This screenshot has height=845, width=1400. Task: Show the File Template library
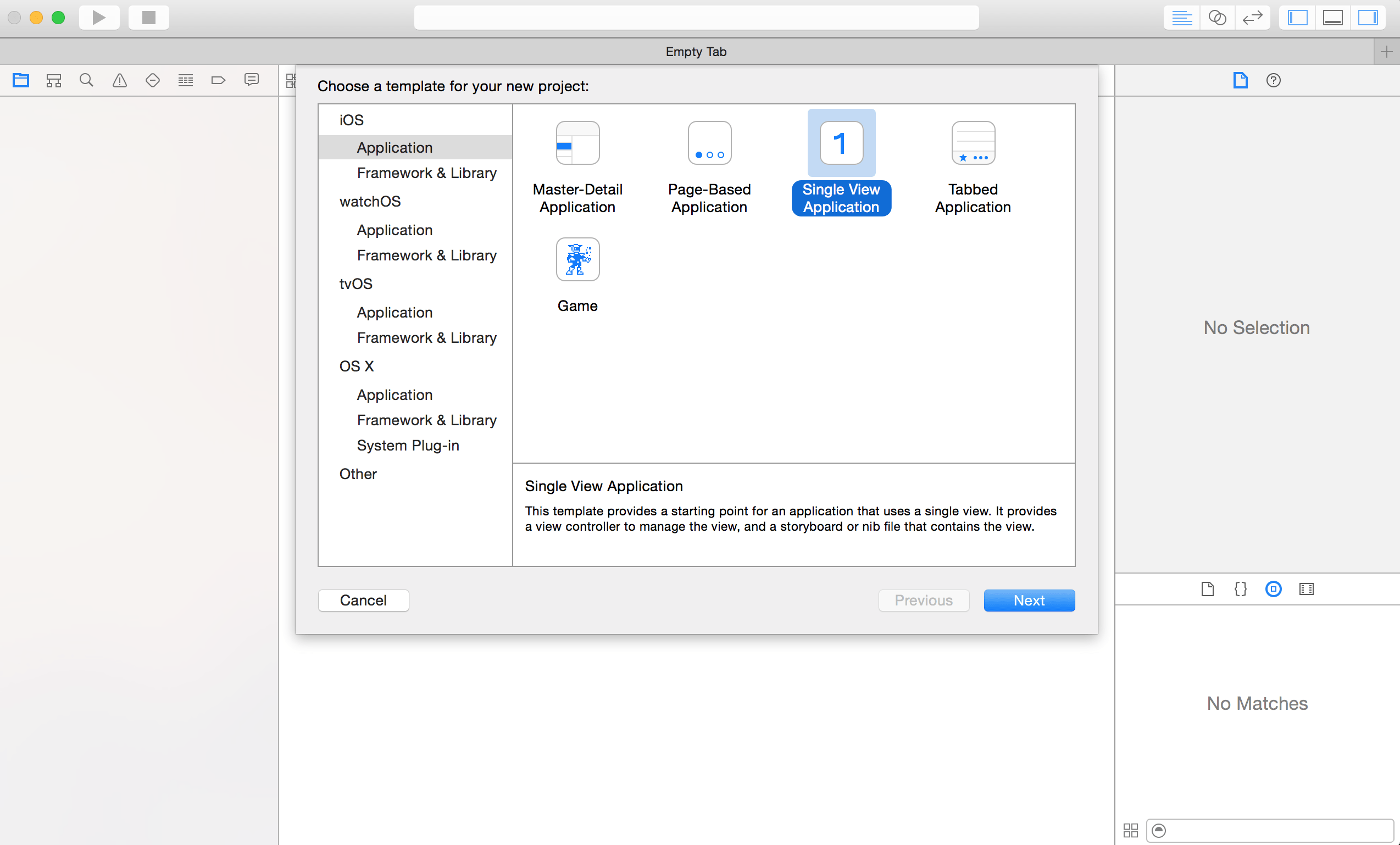click(1207, 590)
